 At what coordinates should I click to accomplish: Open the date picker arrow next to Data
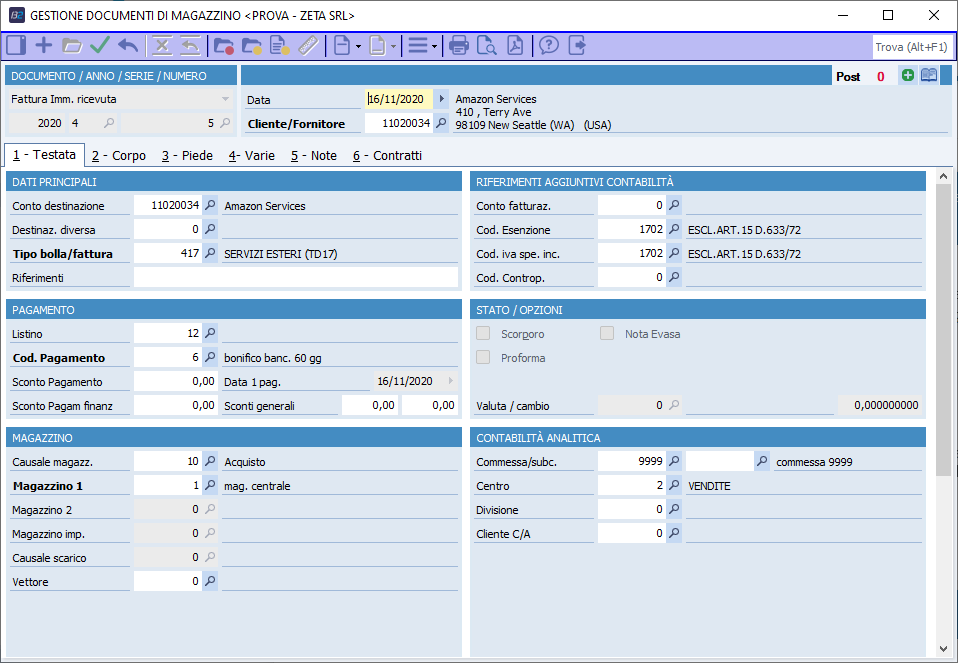pyautogui.click(x=442, y=100)
